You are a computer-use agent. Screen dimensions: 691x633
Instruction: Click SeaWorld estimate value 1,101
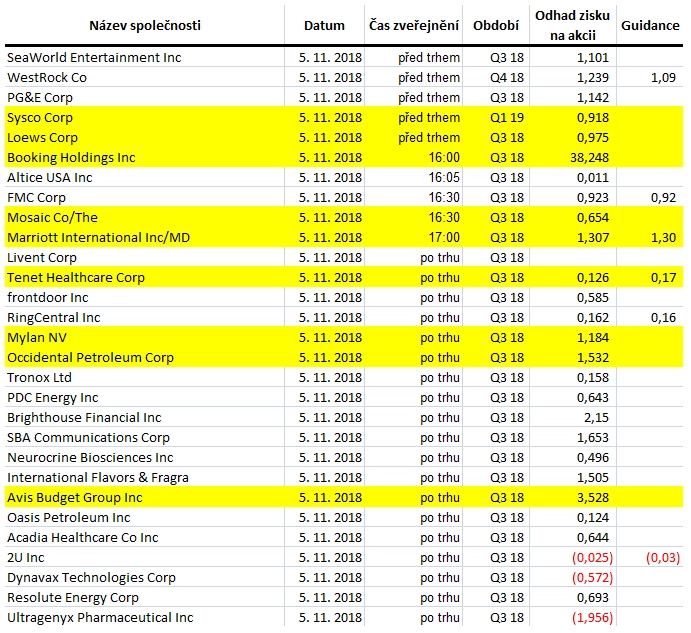pyautogui.click(x=593, y=57)
